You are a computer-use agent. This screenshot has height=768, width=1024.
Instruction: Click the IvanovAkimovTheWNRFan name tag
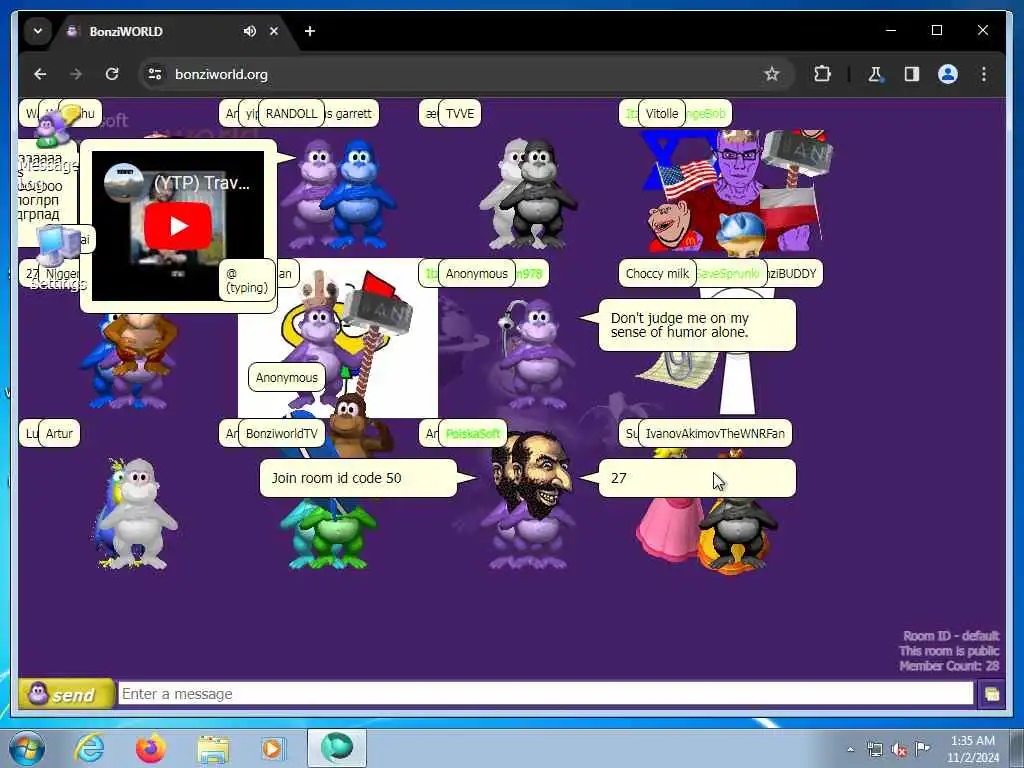[715, 434]
